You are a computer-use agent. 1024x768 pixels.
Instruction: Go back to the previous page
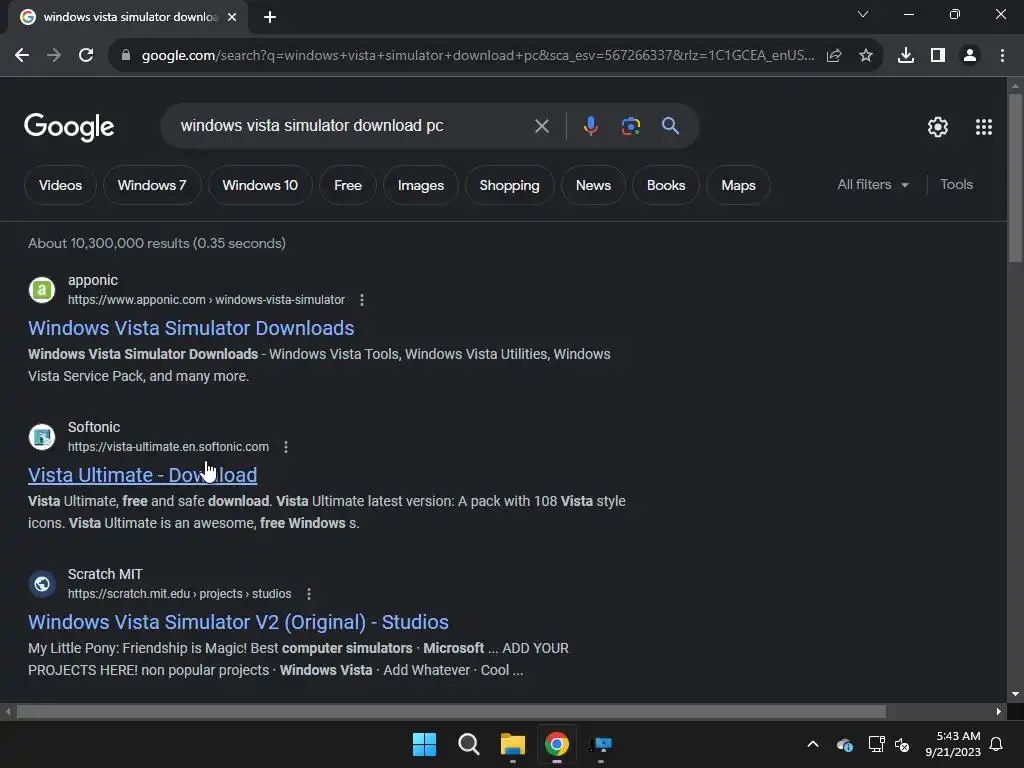pyautogui.click(x=22, y=56)
